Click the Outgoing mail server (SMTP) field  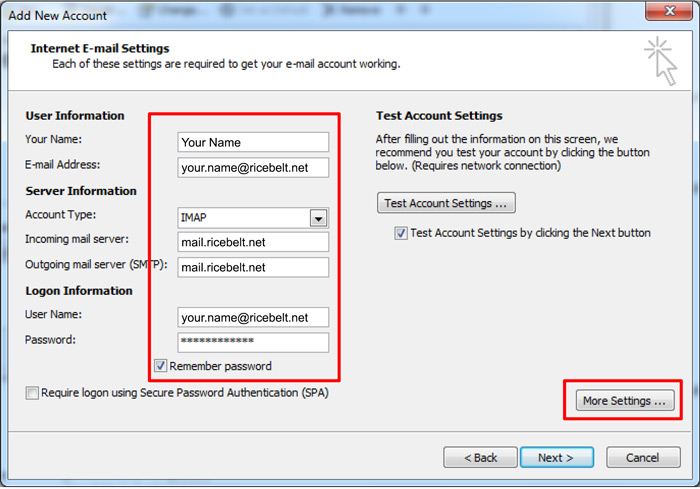(x=253, y=267)
